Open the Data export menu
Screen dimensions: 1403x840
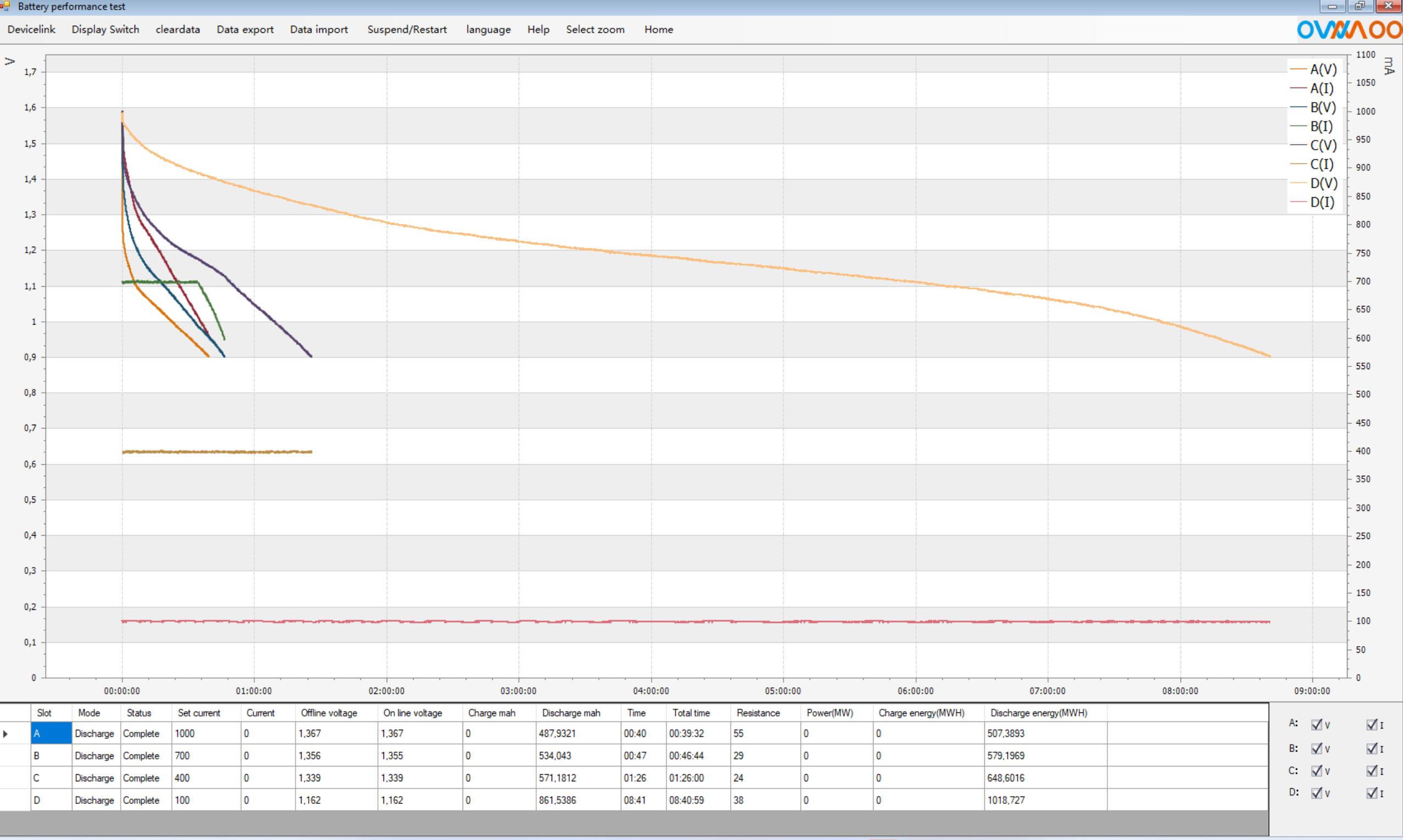point(244,30)
